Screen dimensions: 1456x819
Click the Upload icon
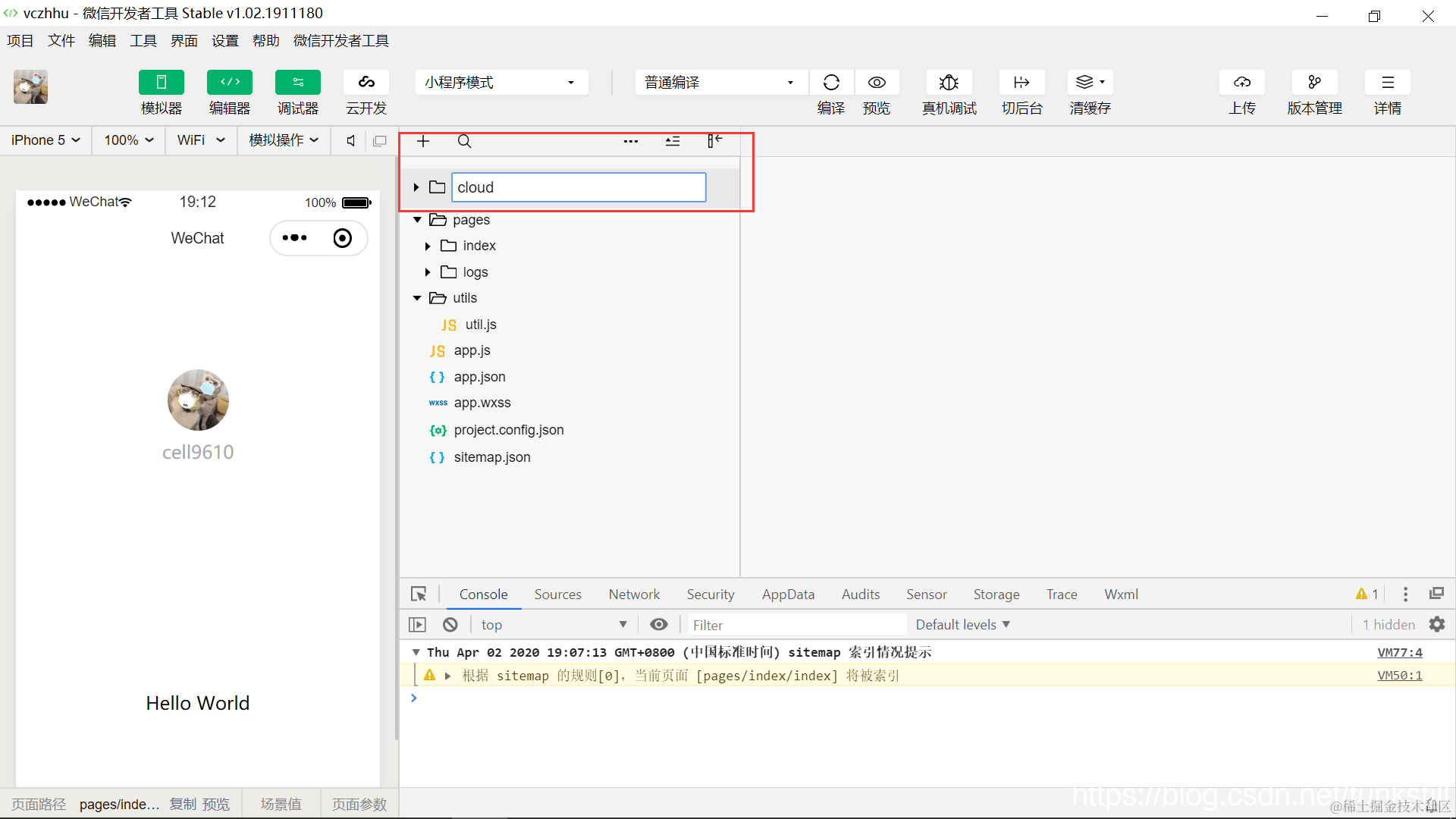[1241, 83]
